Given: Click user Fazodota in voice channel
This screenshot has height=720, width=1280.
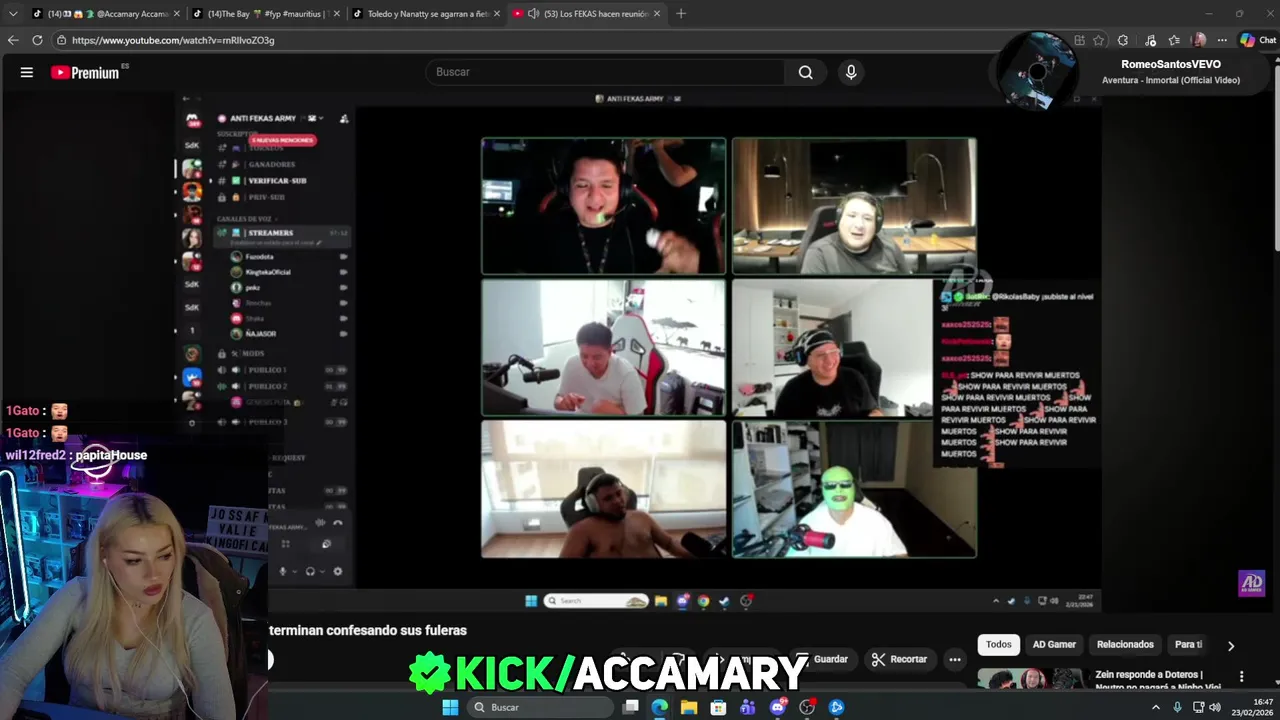Looking at the screenshot, I should [x=259, y=257].
